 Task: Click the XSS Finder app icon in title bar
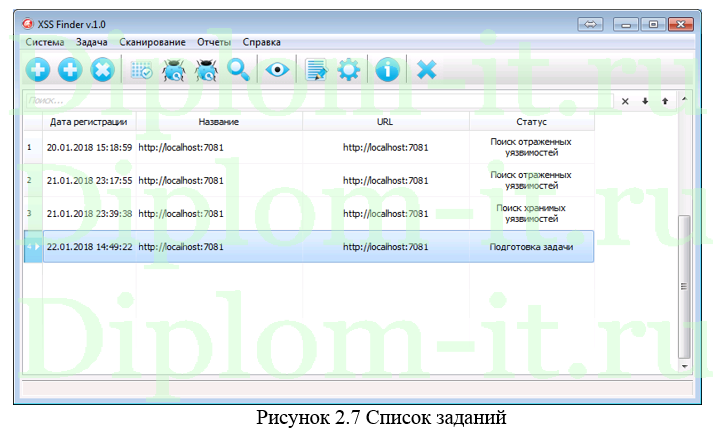click(28, 24)
